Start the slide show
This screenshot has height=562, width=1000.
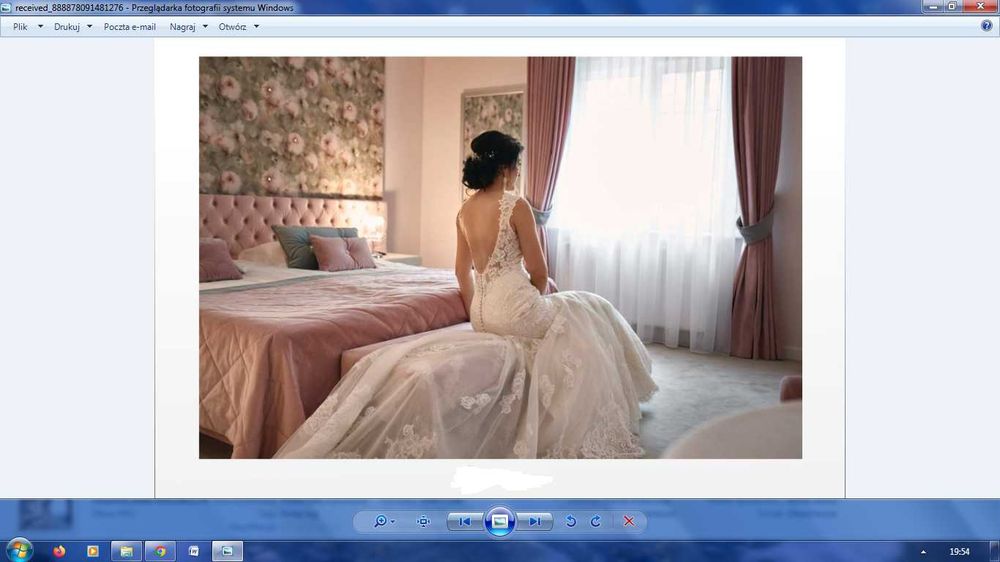pyautogui.click(x=500, y=521)
